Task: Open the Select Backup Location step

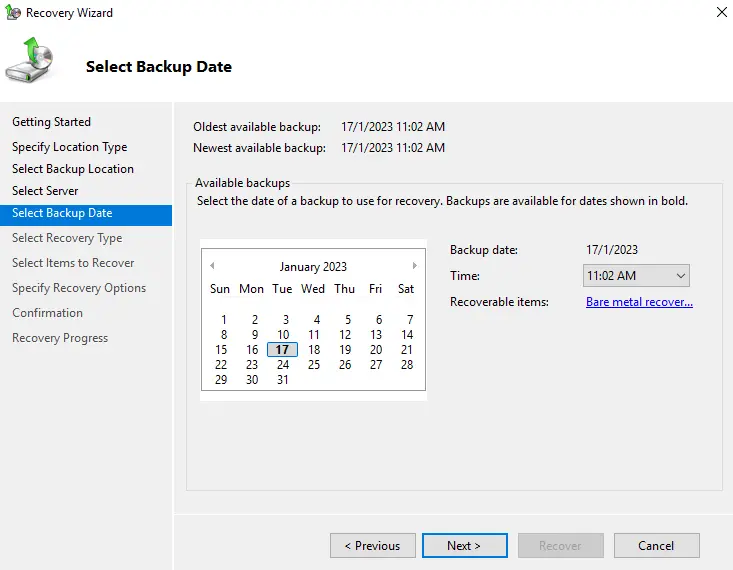Action: 72,169
